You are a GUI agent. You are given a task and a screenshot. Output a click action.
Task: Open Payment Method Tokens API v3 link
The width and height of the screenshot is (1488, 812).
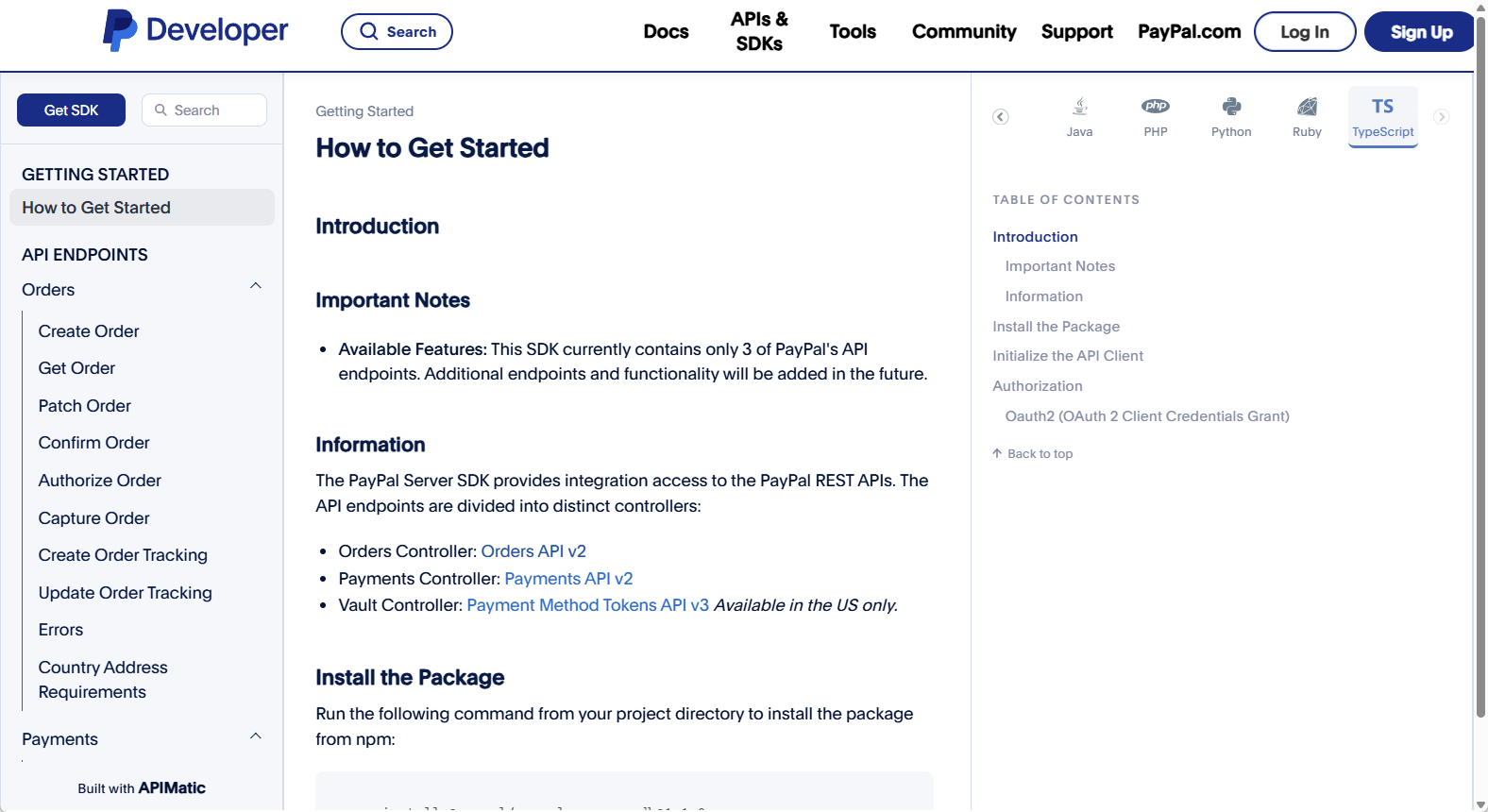(587, 605)
